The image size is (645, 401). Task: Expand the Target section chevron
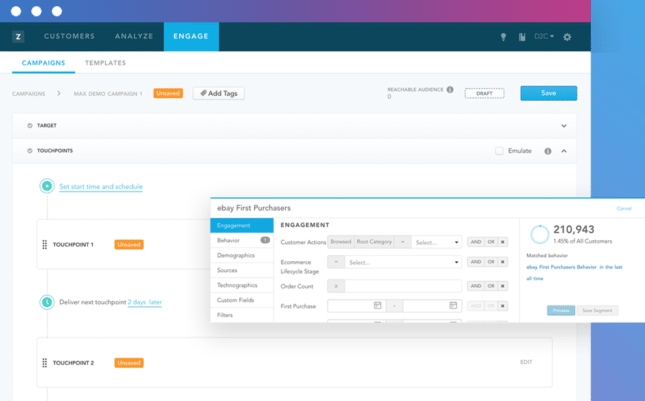[x=563, y=126]
